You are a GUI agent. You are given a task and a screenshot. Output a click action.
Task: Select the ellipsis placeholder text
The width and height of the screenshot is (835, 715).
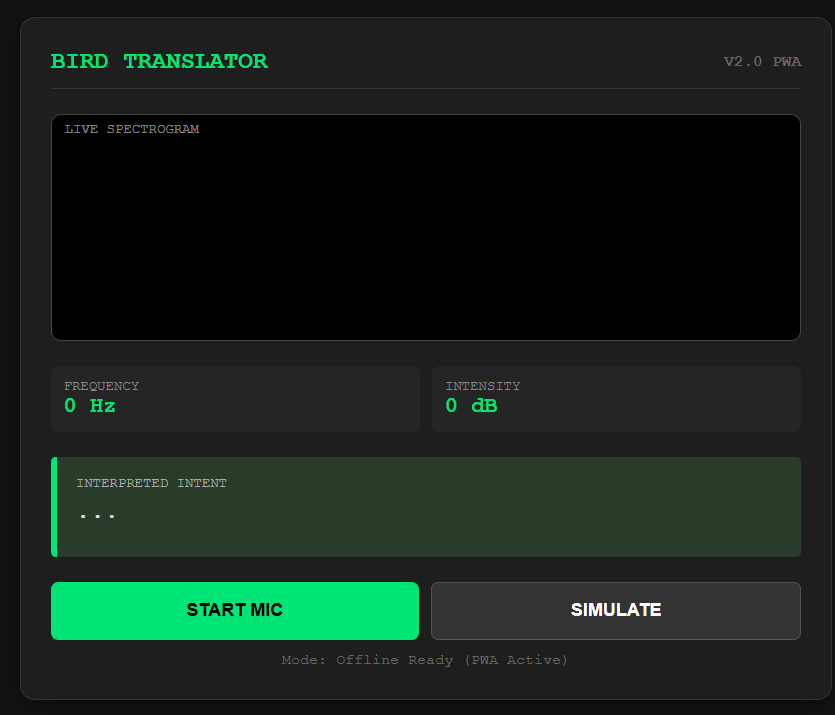point(98,514)
